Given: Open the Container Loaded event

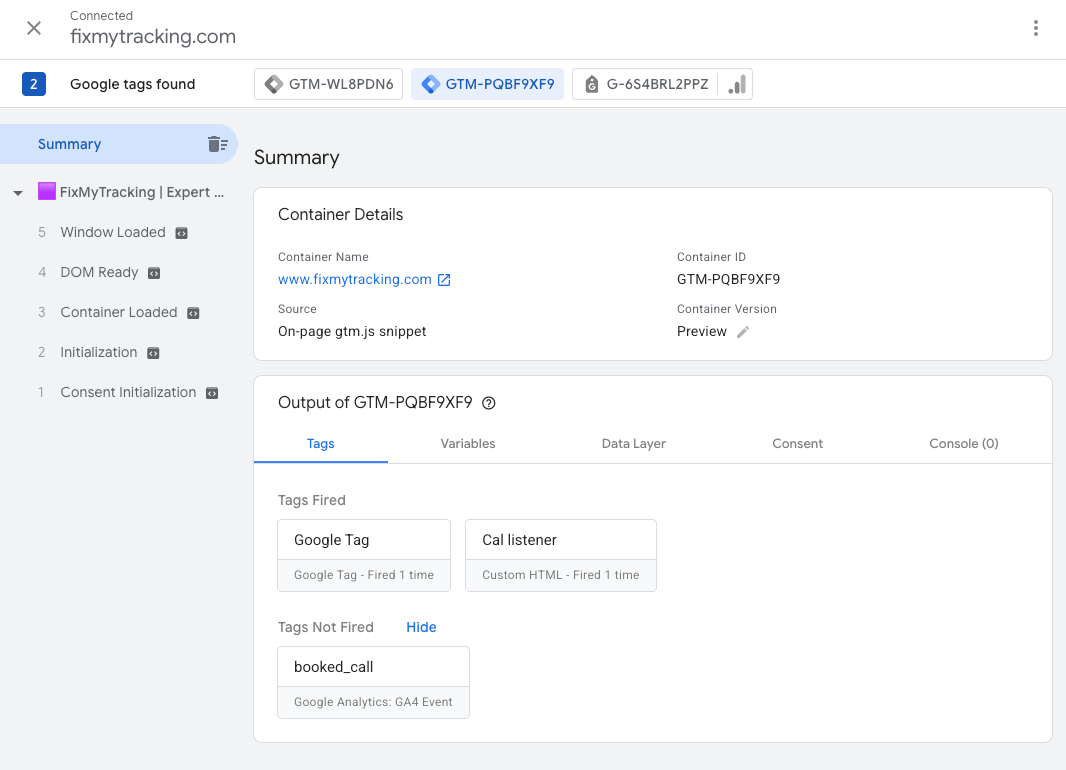Looking at the screenshot, I should click(x=119, y=313).
